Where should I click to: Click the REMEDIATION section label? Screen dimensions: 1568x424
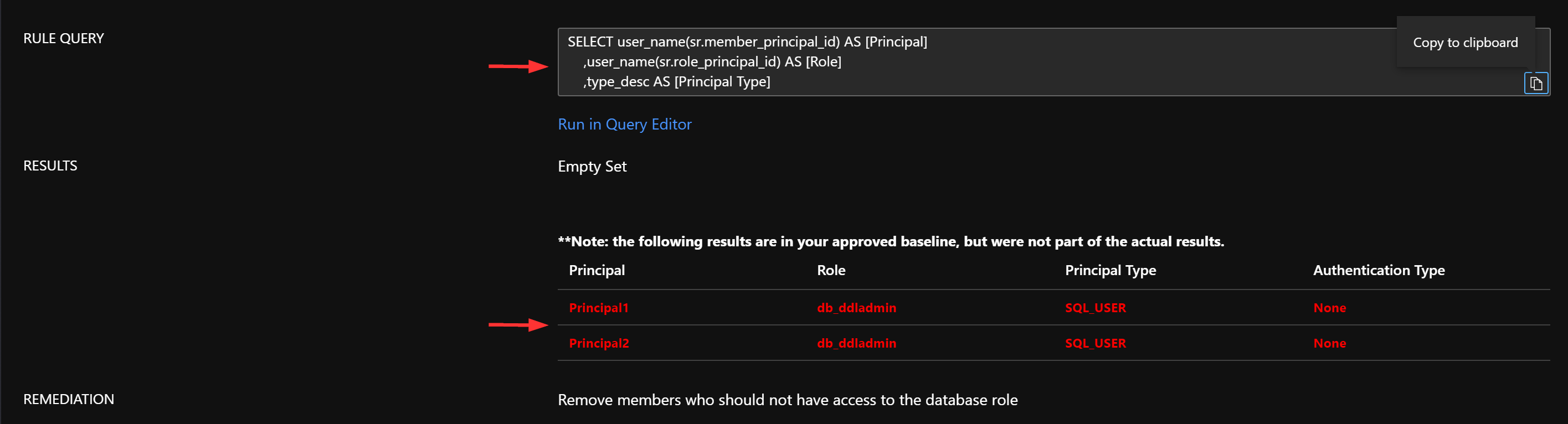click(69, 399)
